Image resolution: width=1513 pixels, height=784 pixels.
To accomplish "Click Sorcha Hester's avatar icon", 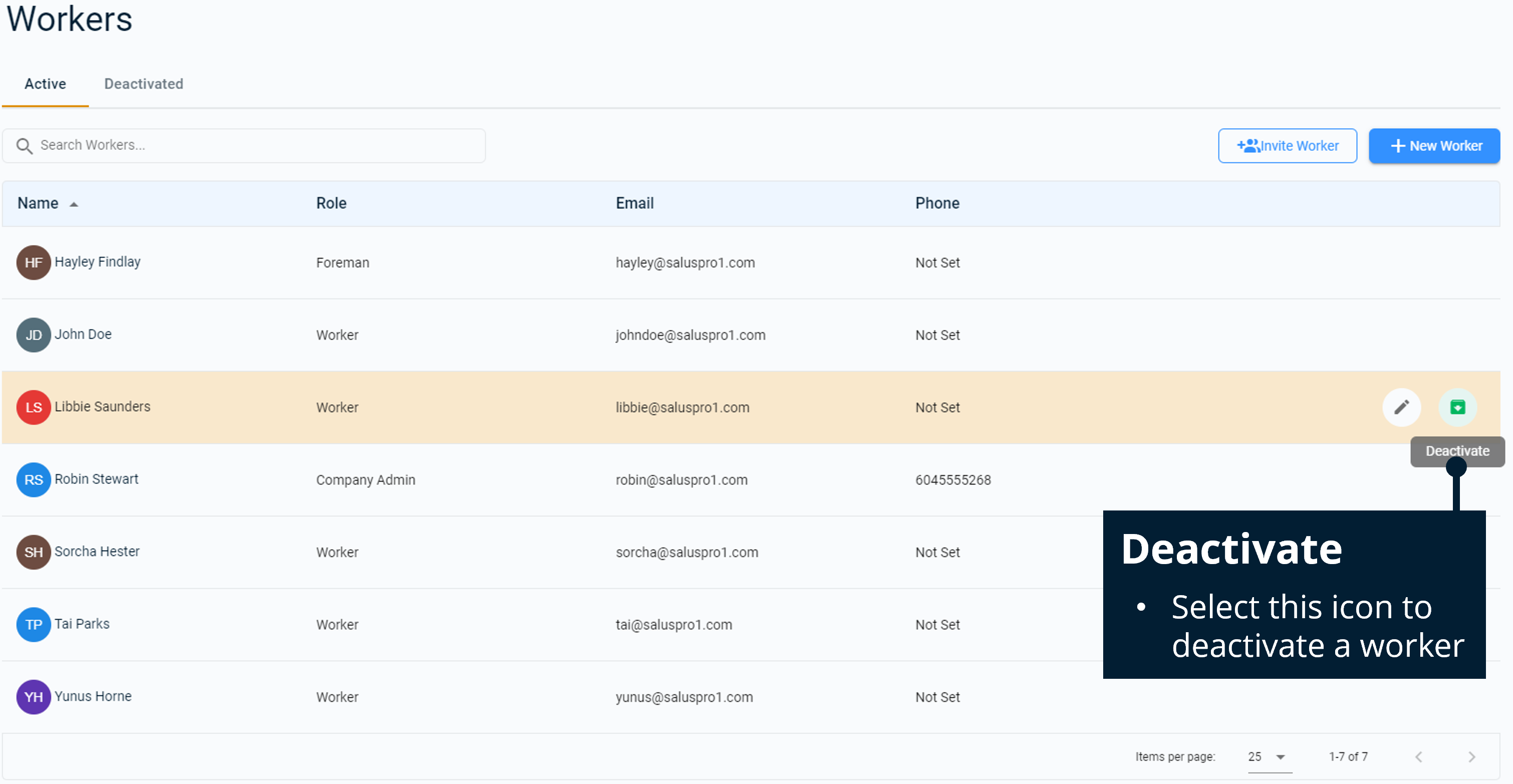I will click(x=34, y=552).
